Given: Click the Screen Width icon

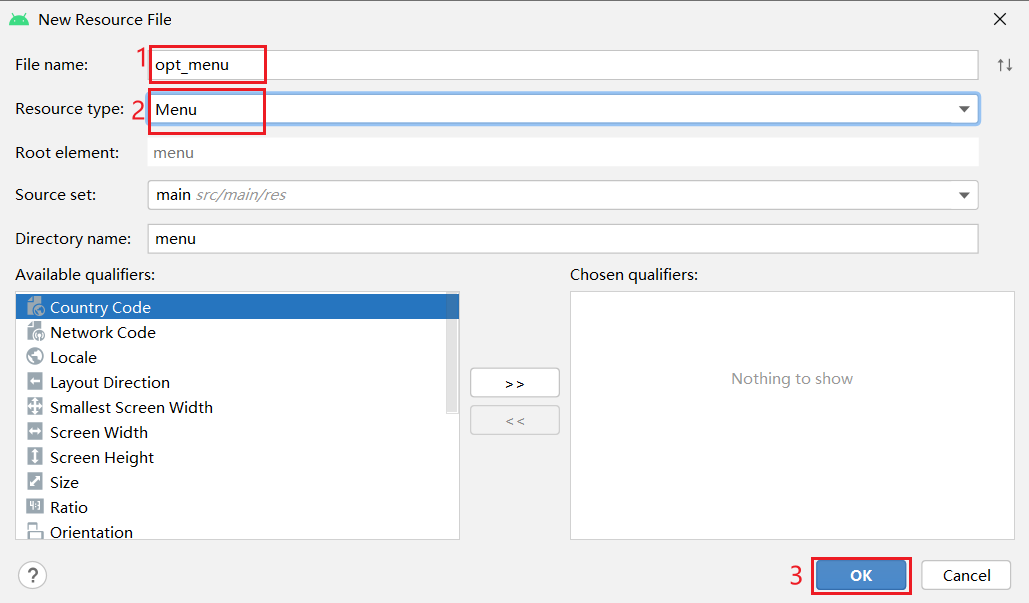Looking at the screenshot, I should point(35,431).
